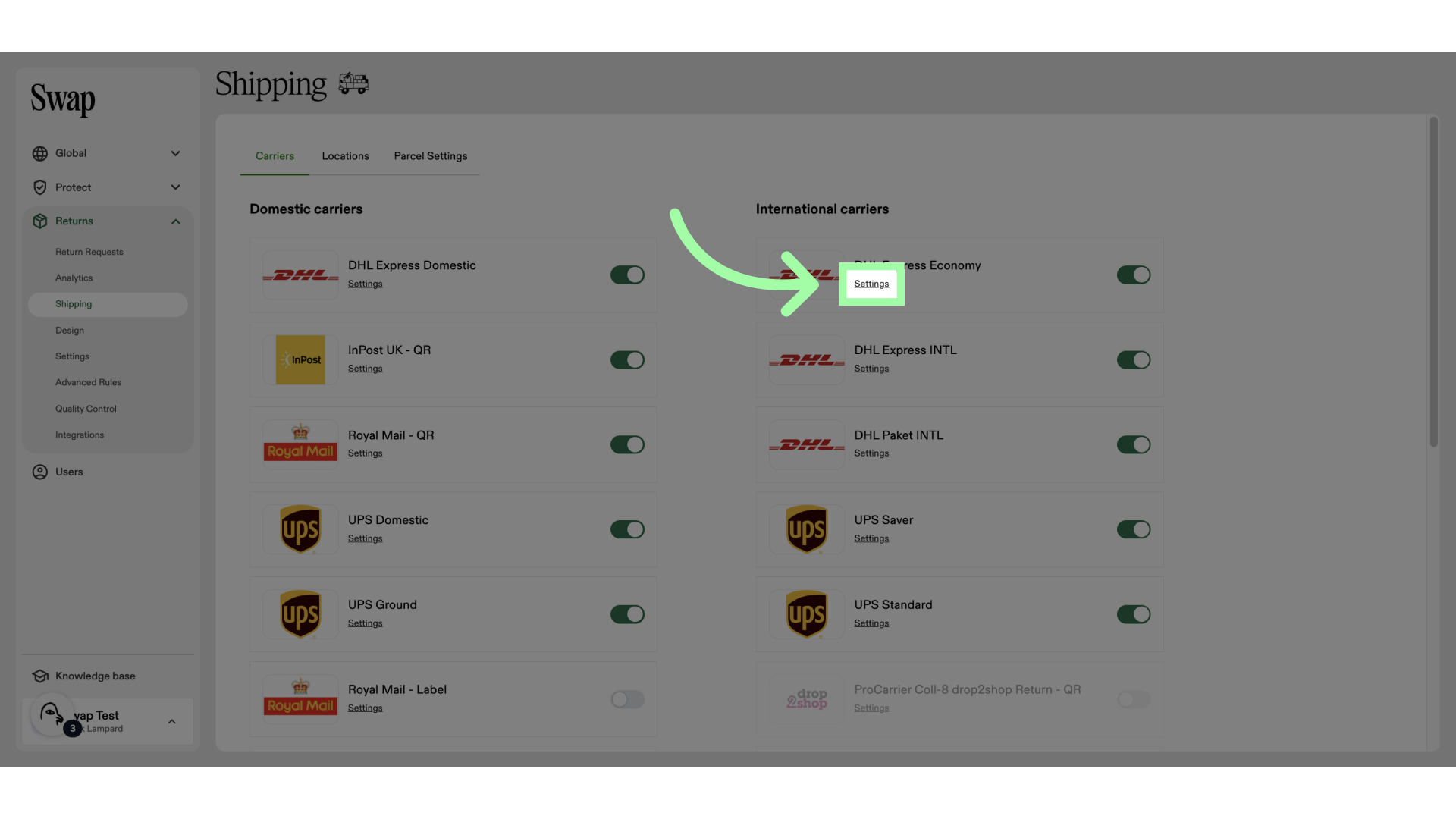Expand the Global menu chevron
Image resolution: width=1456 pixels, height=819 pixels.
(x=175, y=153)
